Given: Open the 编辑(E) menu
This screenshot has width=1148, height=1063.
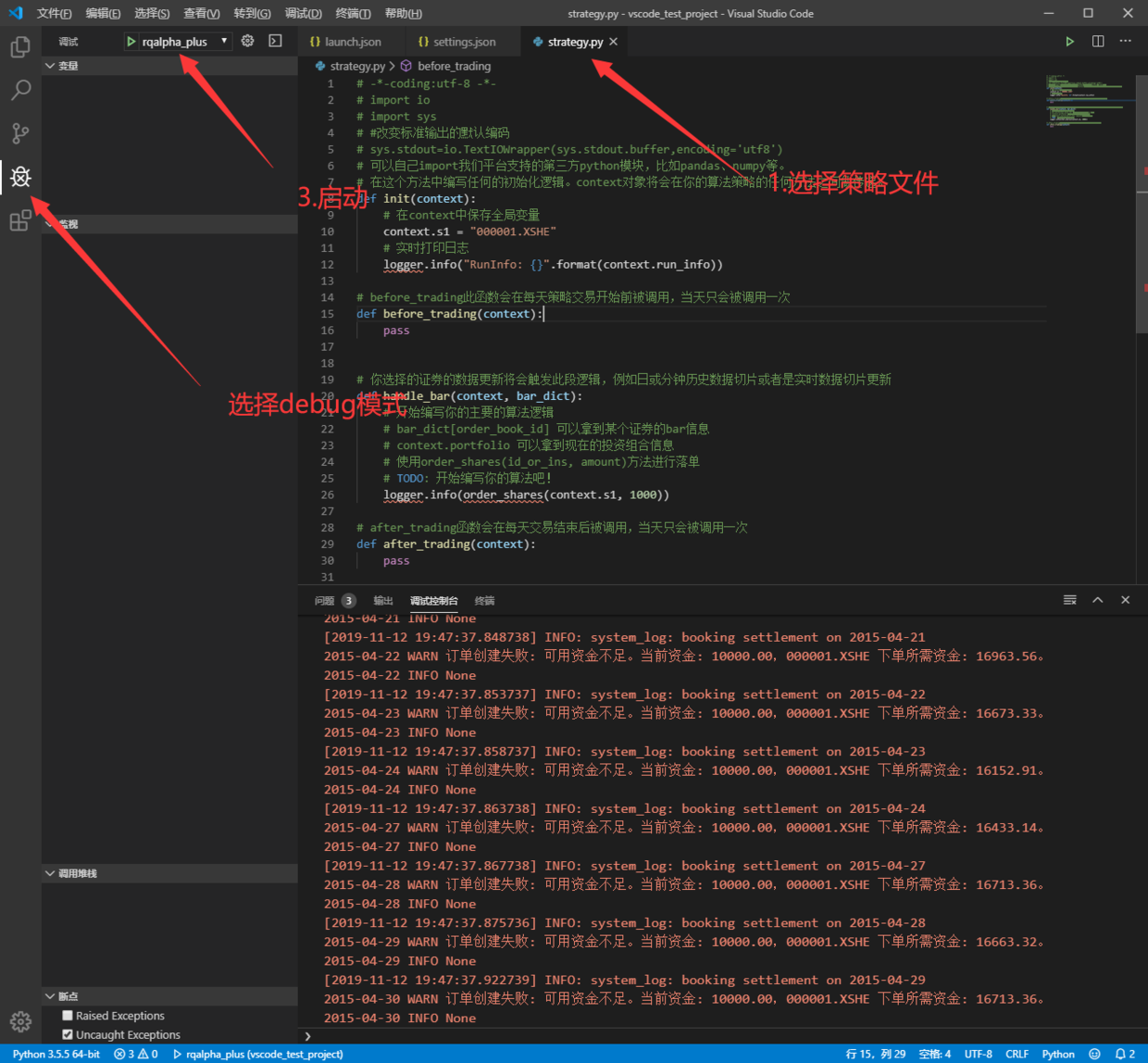Looking at the screenshot, I should click(103, 13).
